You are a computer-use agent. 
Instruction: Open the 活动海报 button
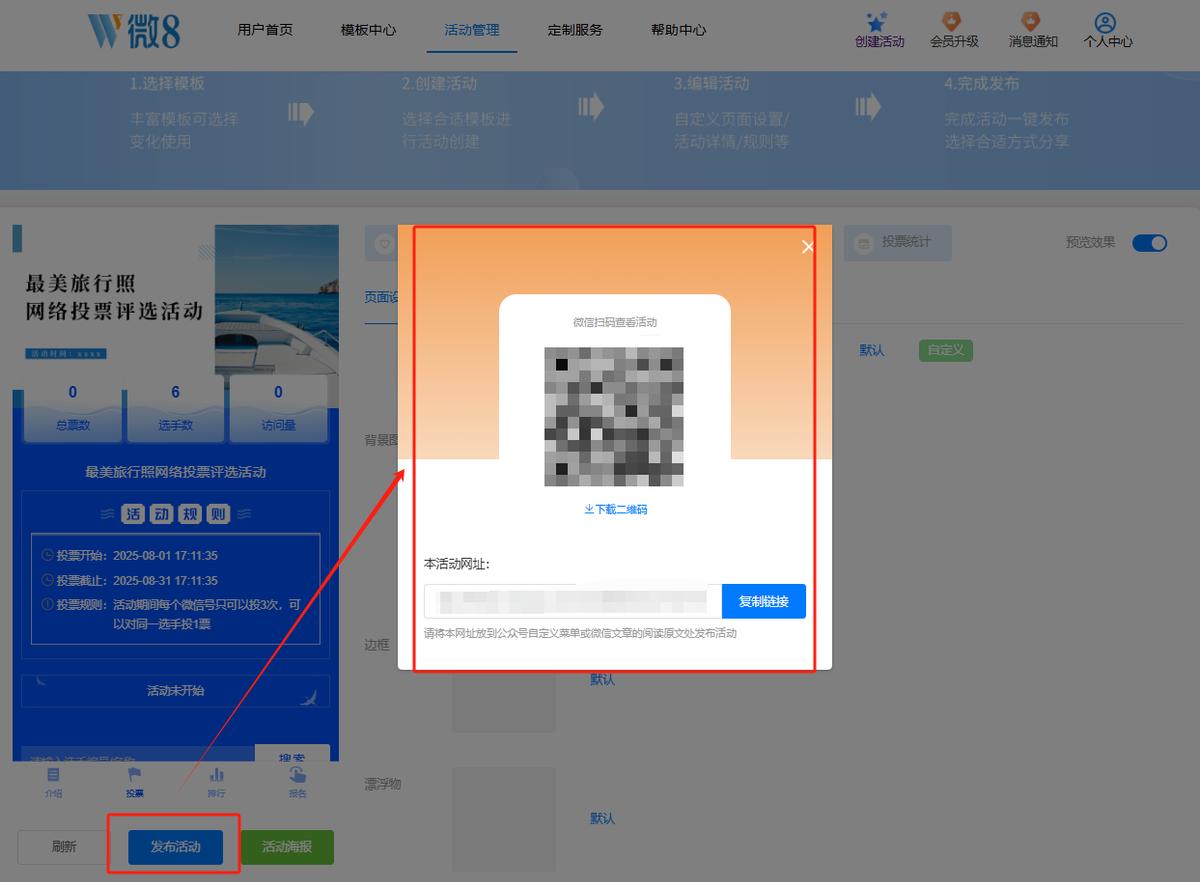pos(287,847)
